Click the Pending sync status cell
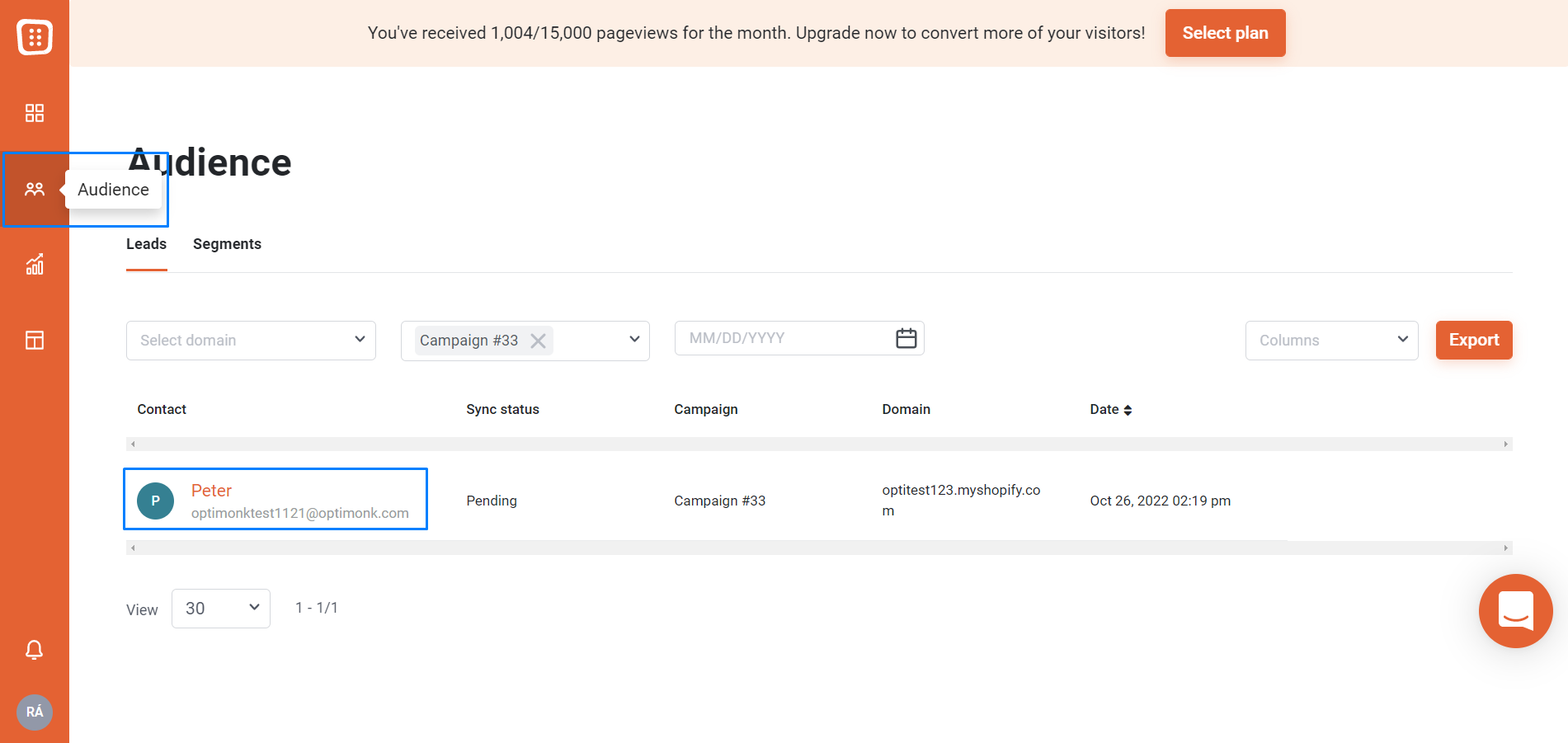 (492, 501)
